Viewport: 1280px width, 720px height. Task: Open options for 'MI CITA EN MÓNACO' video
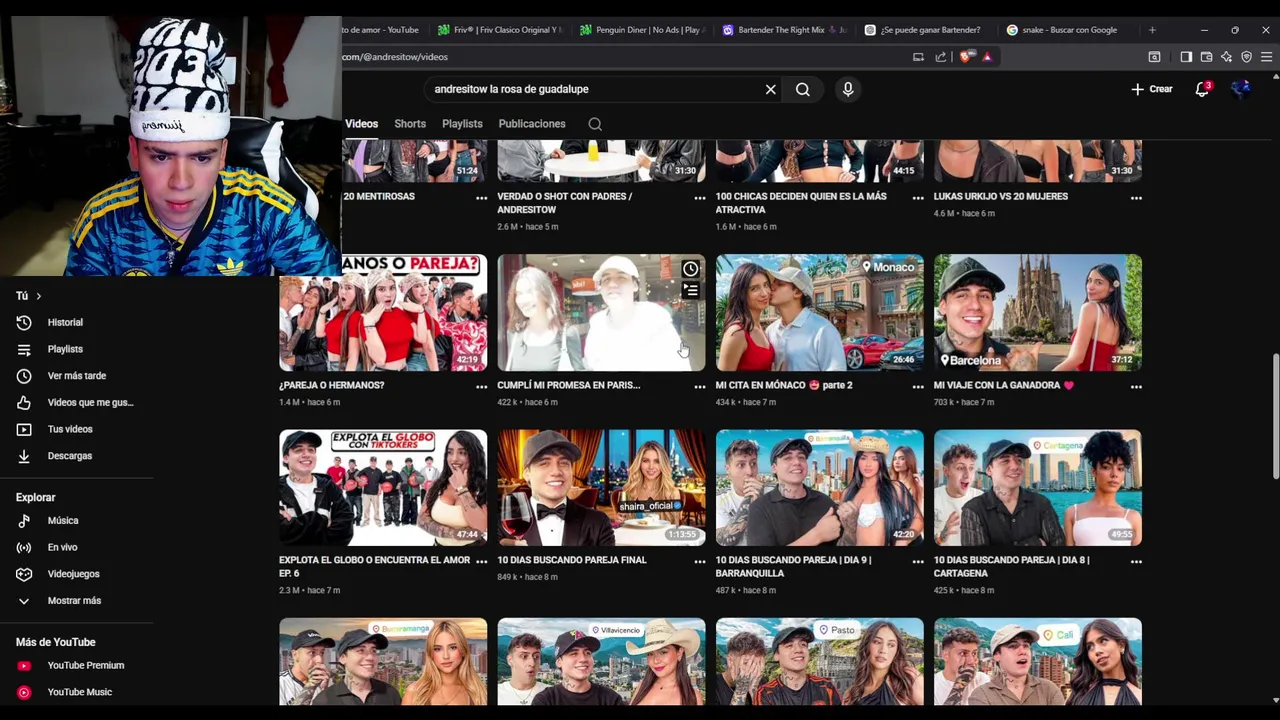[x=918, y=387]
